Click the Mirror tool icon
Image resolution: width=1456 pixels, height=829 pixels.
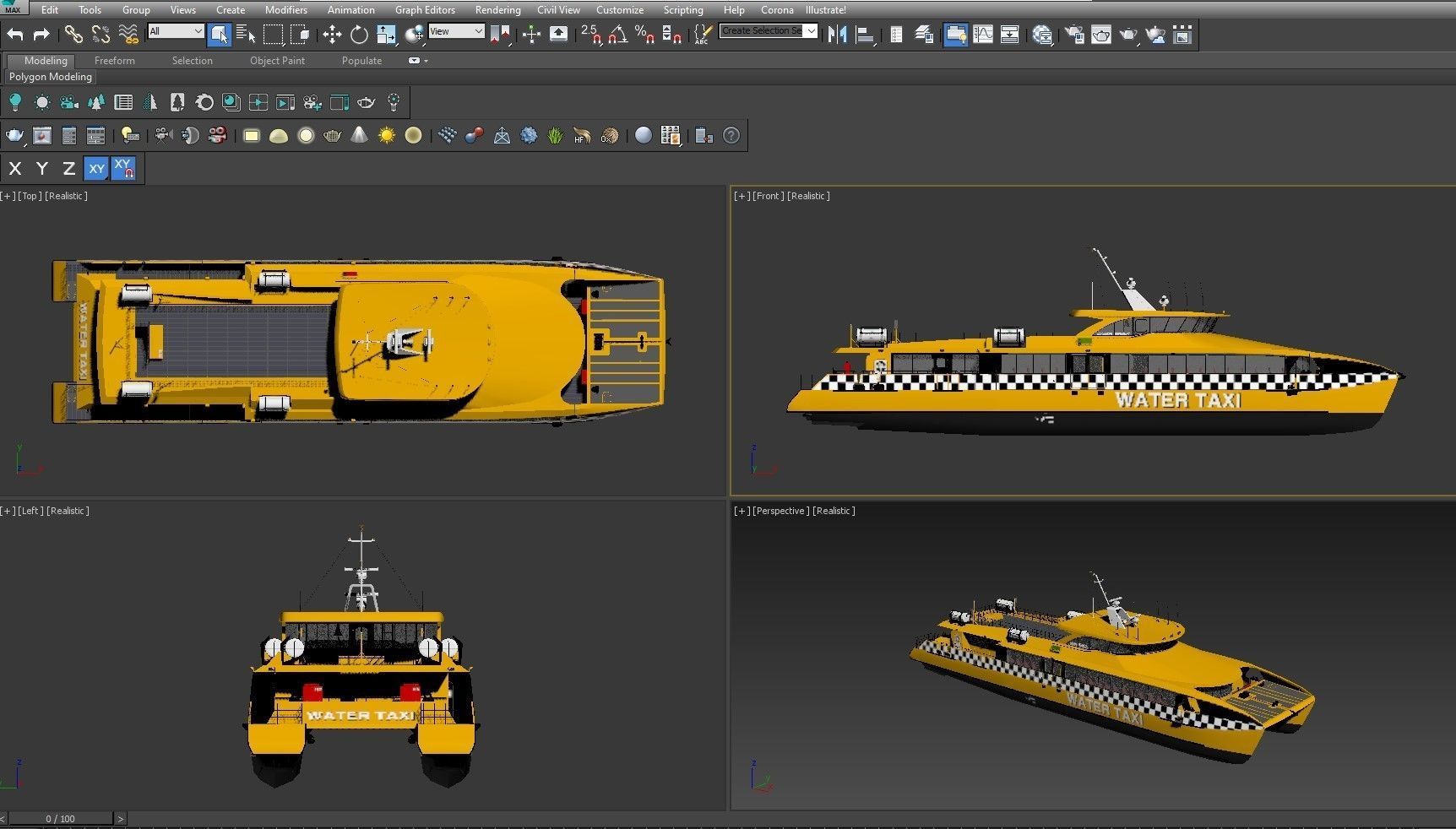tap(837, 35)
